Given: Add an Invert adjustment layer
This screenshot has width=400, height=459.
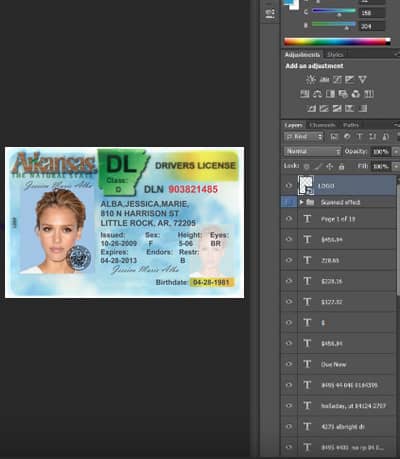Looking at the screenshot, I should 311,108.
